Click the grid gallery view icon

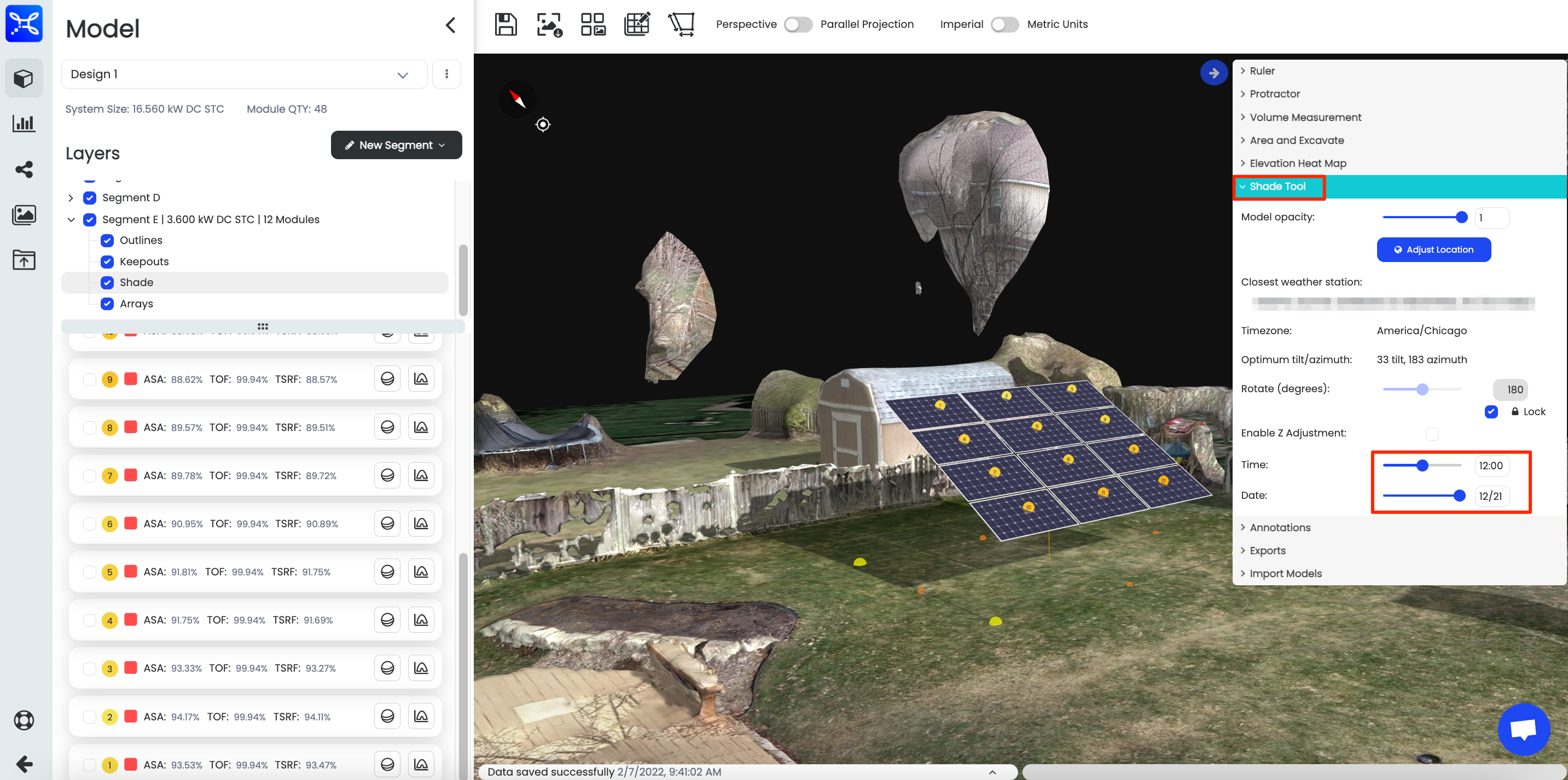593,24
